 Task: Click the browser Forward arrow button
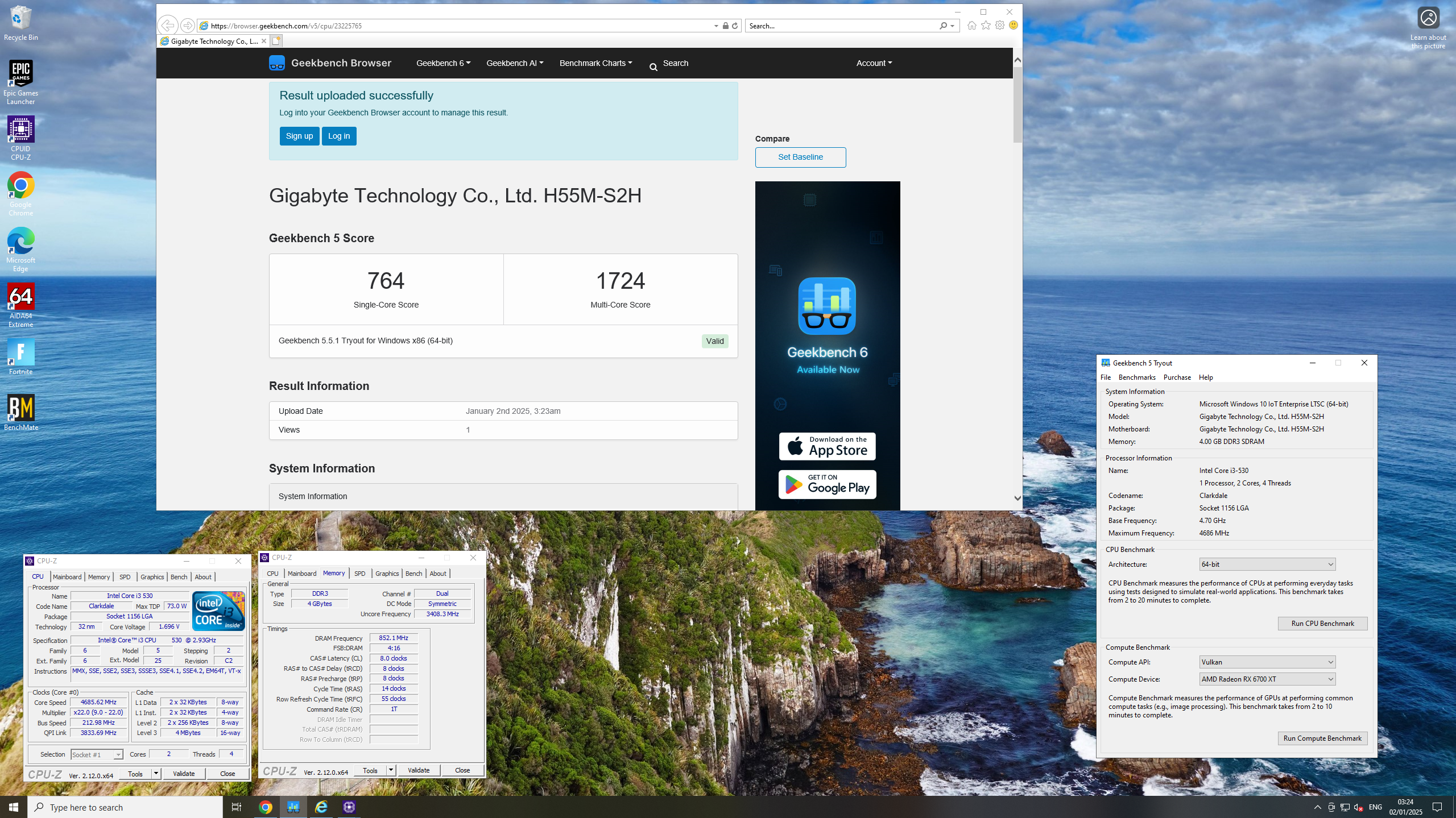point(187,26)
